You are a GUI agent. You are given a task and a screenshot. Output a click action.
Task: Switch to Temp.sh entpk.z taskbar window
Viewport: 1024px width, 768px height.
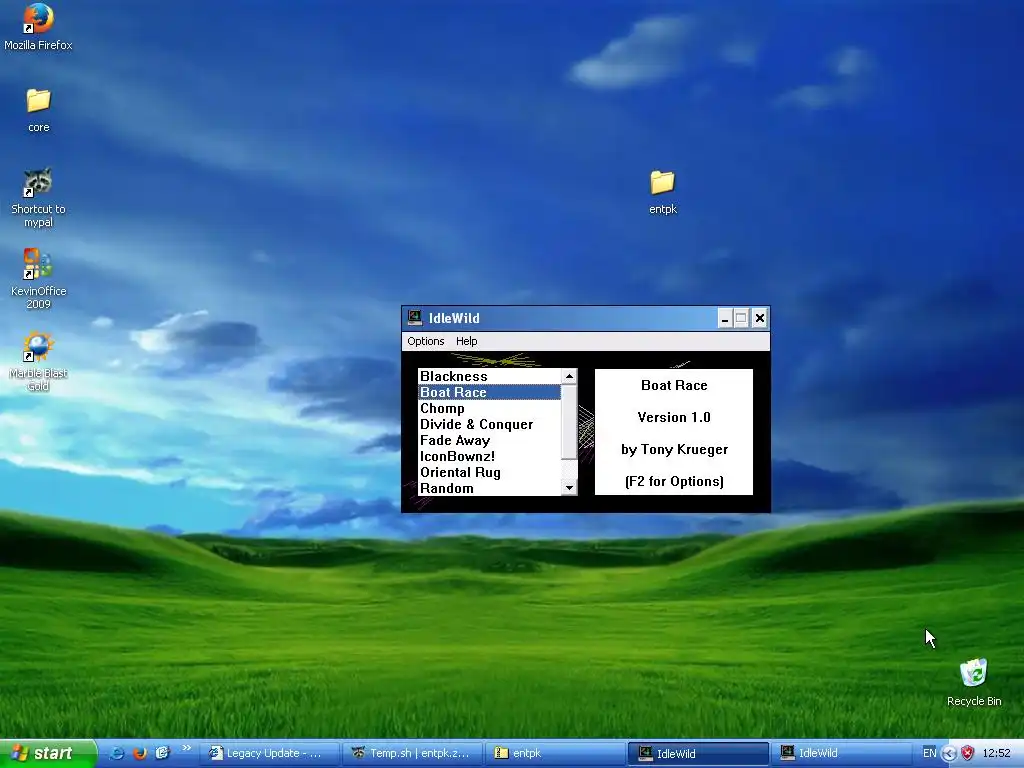(x=414, y=754)
